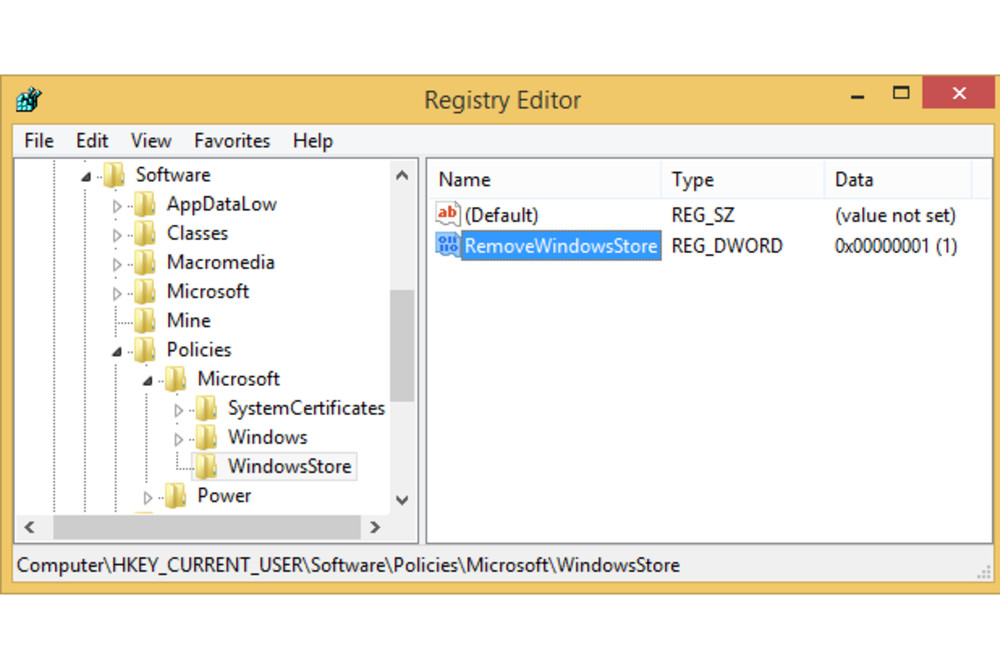Click the Power folder icon
Screen dimensions: 1000x669
(x=176, y=496)
